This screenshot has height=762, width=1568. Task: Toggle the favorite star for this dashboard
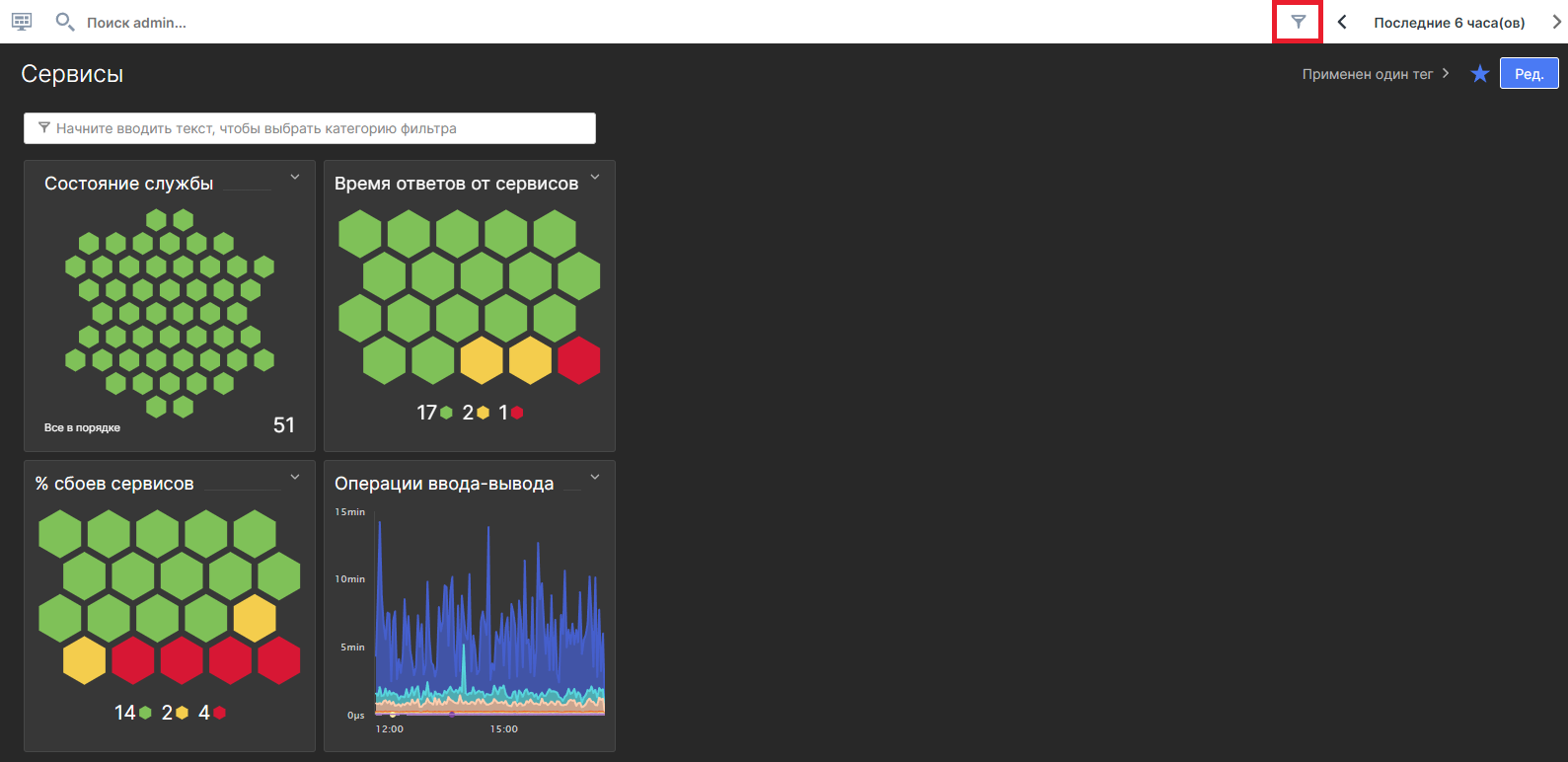tap(1479, 74)
